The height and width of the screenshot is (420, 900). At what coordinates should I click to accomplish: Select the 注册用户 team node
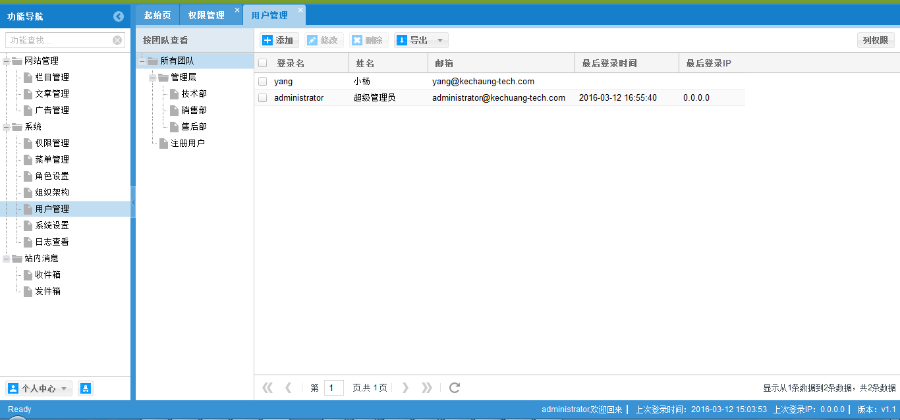(x=187, y=143)
